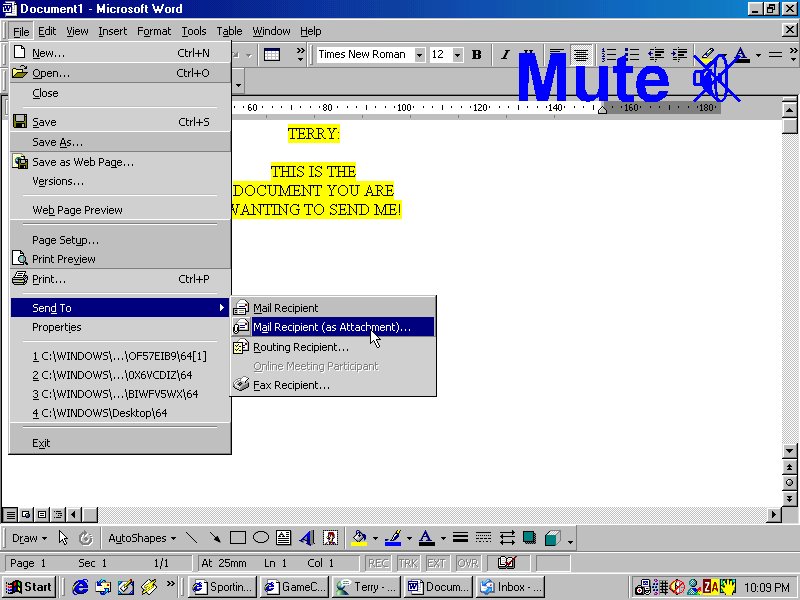Open the Format menu
The width and height of the screenshot is (800, 600).
[x=154, y=31]
